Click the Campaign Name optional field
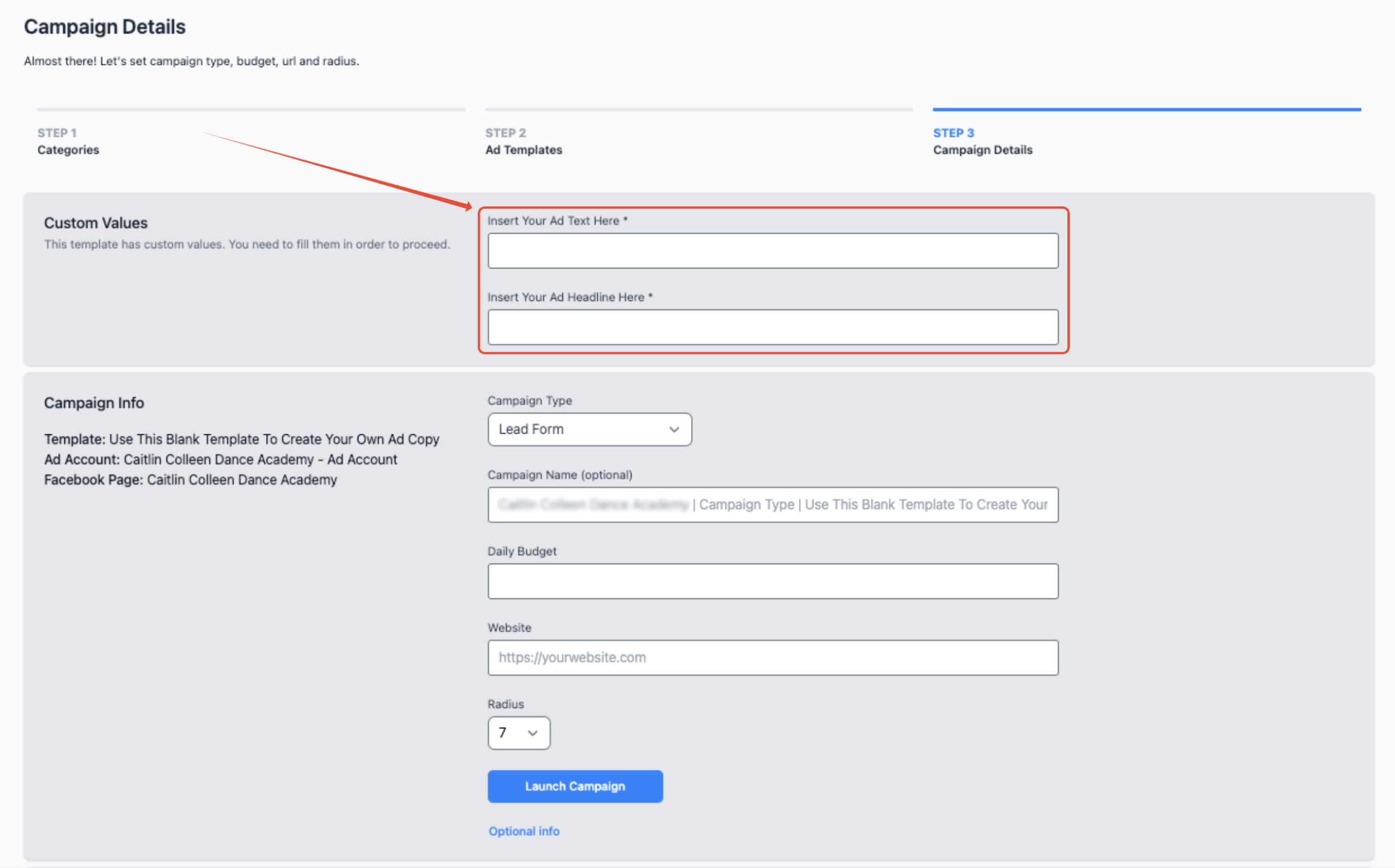Screen dimensions: 1395x868 (x=772, y=504)
